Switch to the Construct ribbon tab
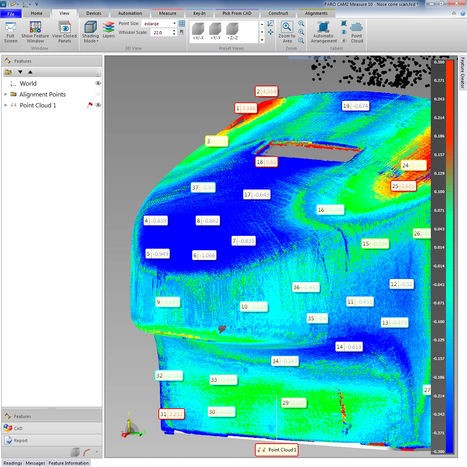 pos(278,13)
